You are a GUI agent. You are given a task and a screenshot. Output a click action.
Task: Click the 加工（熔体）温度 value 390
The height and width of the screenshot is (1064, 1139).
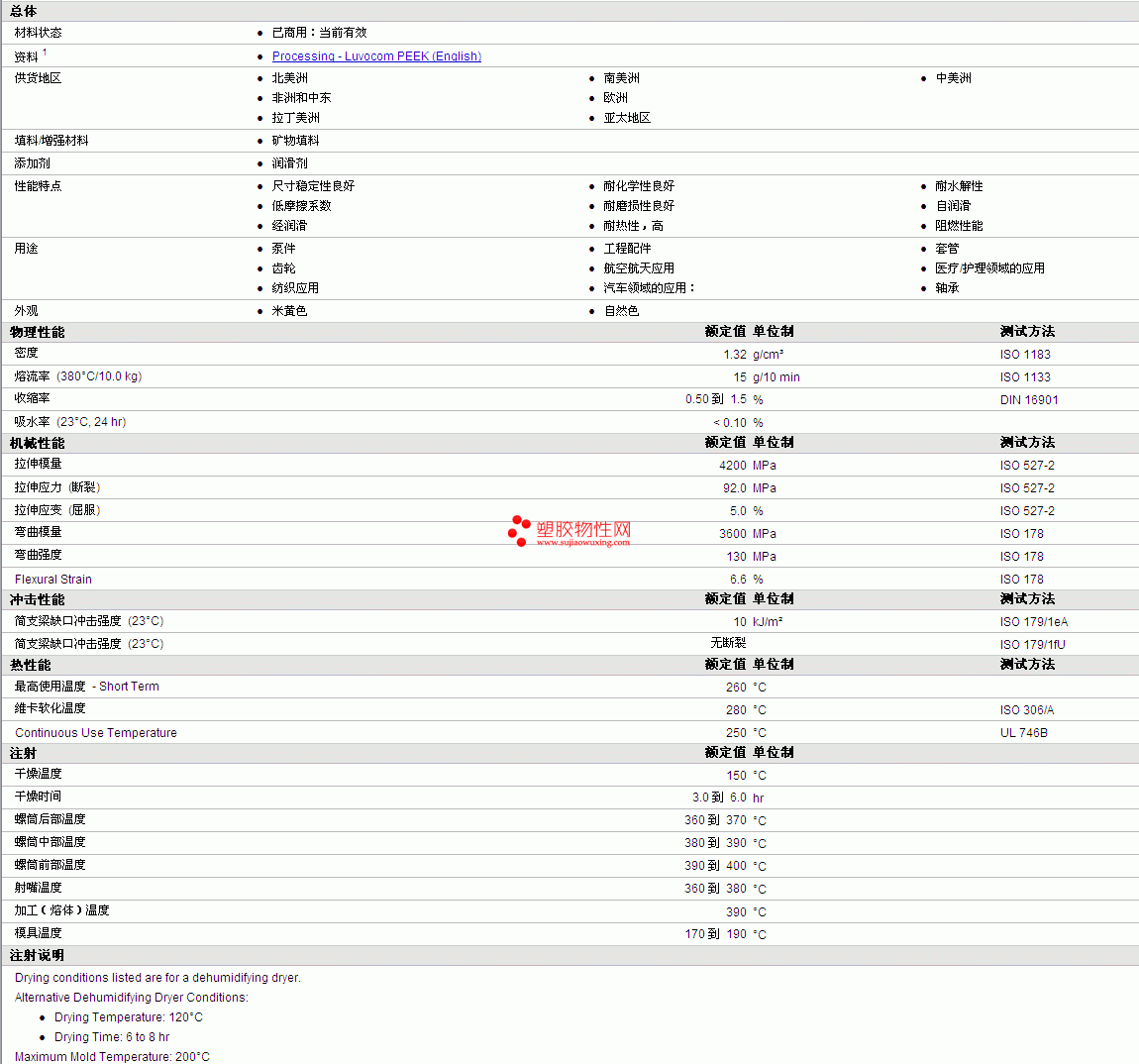[736, 912]
